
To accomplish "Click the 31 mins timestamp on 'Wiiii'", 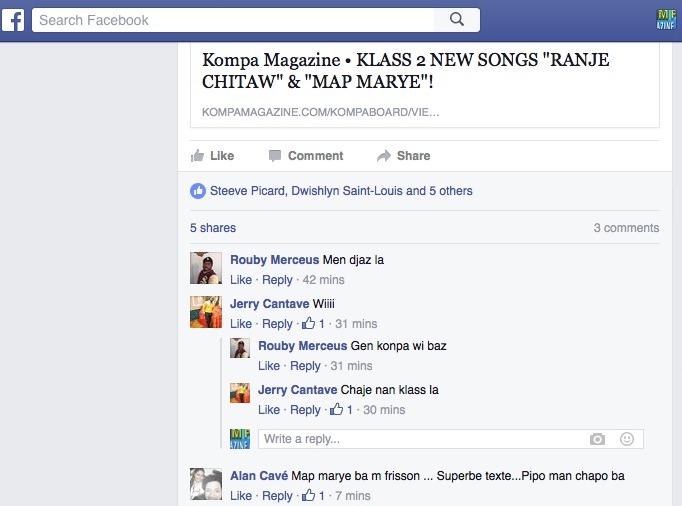I will pos(356,324).
